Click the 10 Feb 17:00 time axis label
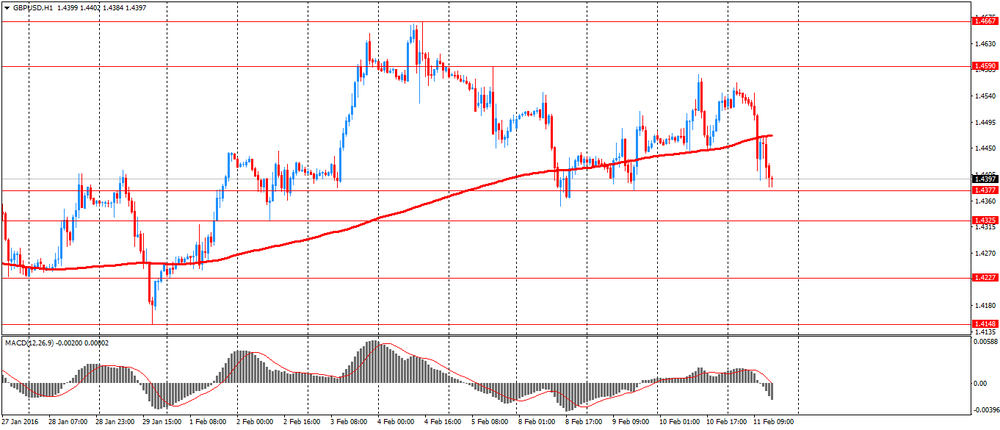The height and width of the screenshot is (430, 1000). [x=726, y=422]
